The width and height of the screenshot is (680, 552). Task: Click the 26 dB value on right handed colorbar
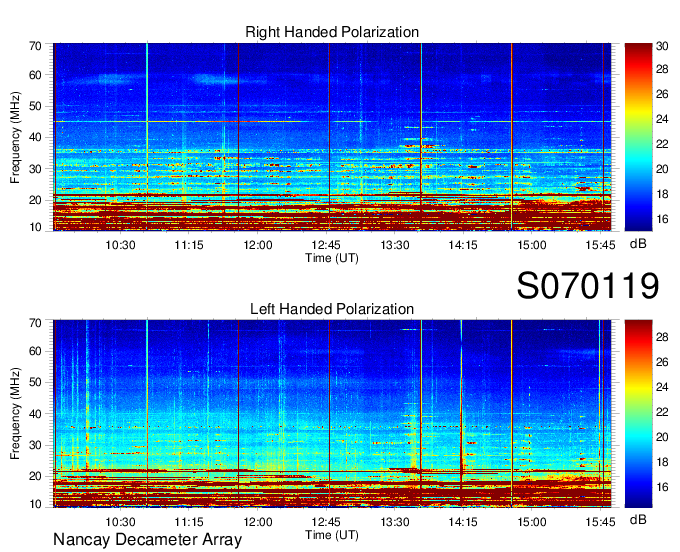662,95
